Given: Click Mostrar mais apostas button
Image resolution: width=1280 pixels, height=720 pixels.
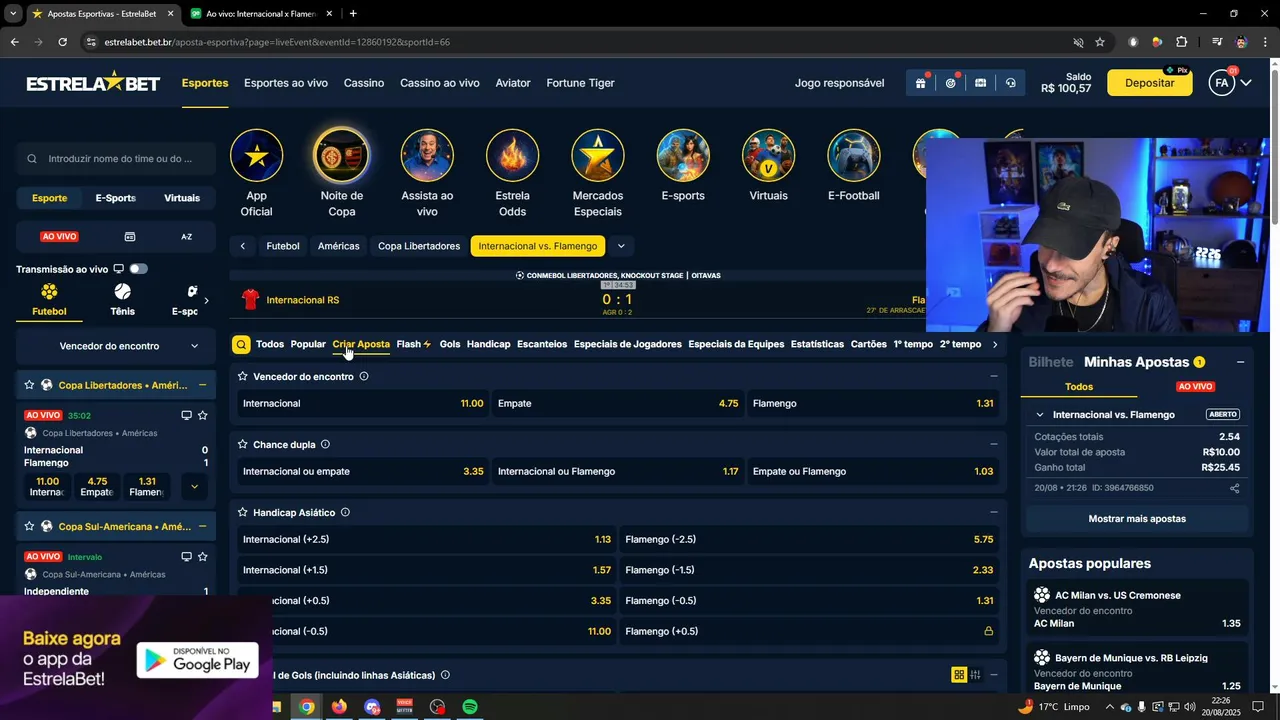Looking at the screenshot, I should [1137, 519].
